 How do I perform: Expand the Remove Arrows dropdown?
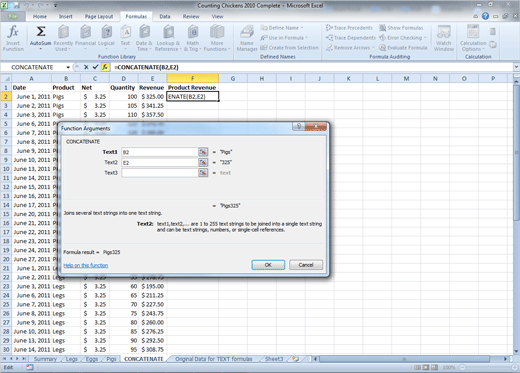373,48
